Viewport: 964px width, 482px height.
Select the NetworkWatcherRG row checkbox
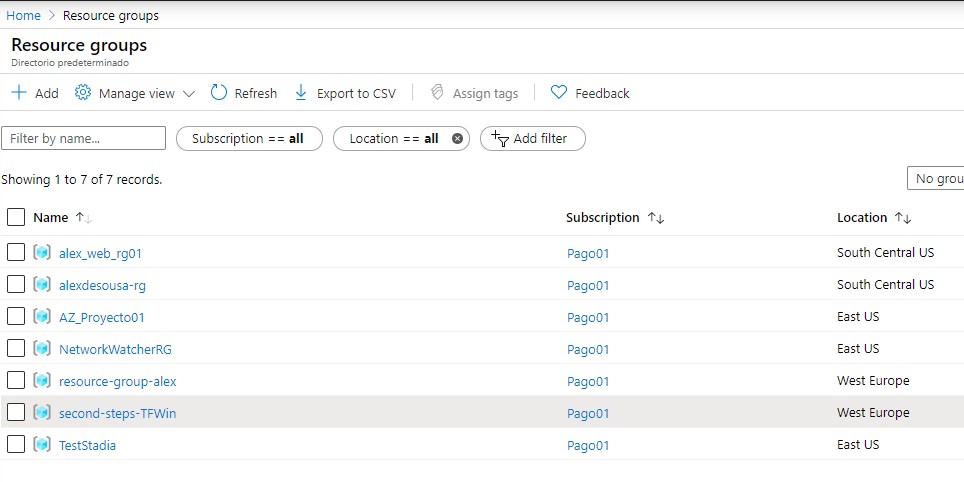click(16, 349)
